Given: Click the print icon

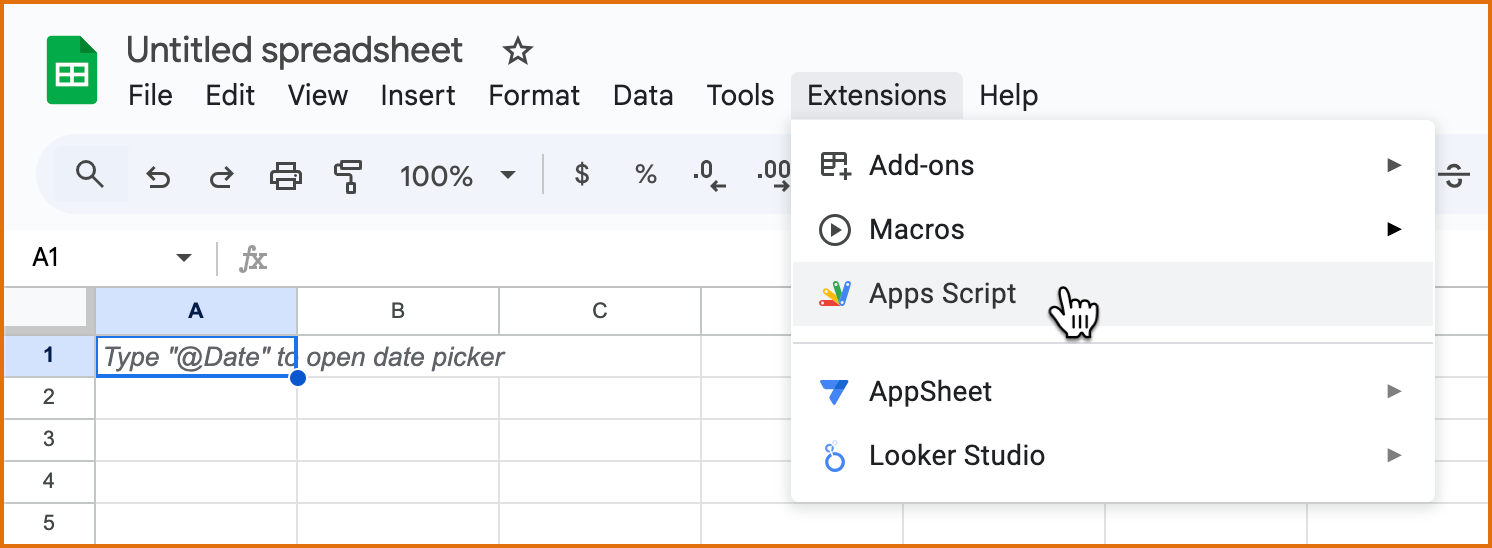Looking at the screenshot, I should point(286,177).
